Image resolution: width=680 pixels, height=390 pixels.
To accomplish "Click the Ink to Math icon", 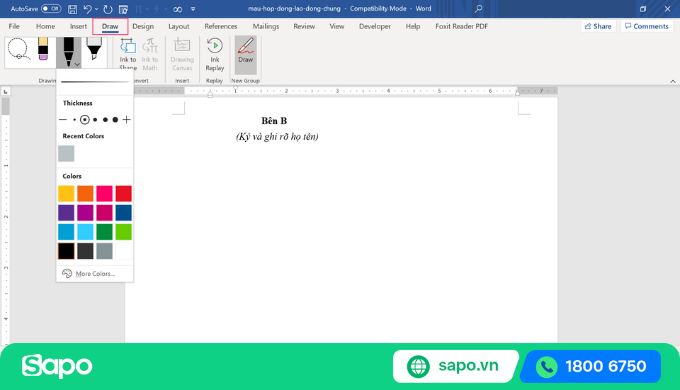I will click(150, 46).
